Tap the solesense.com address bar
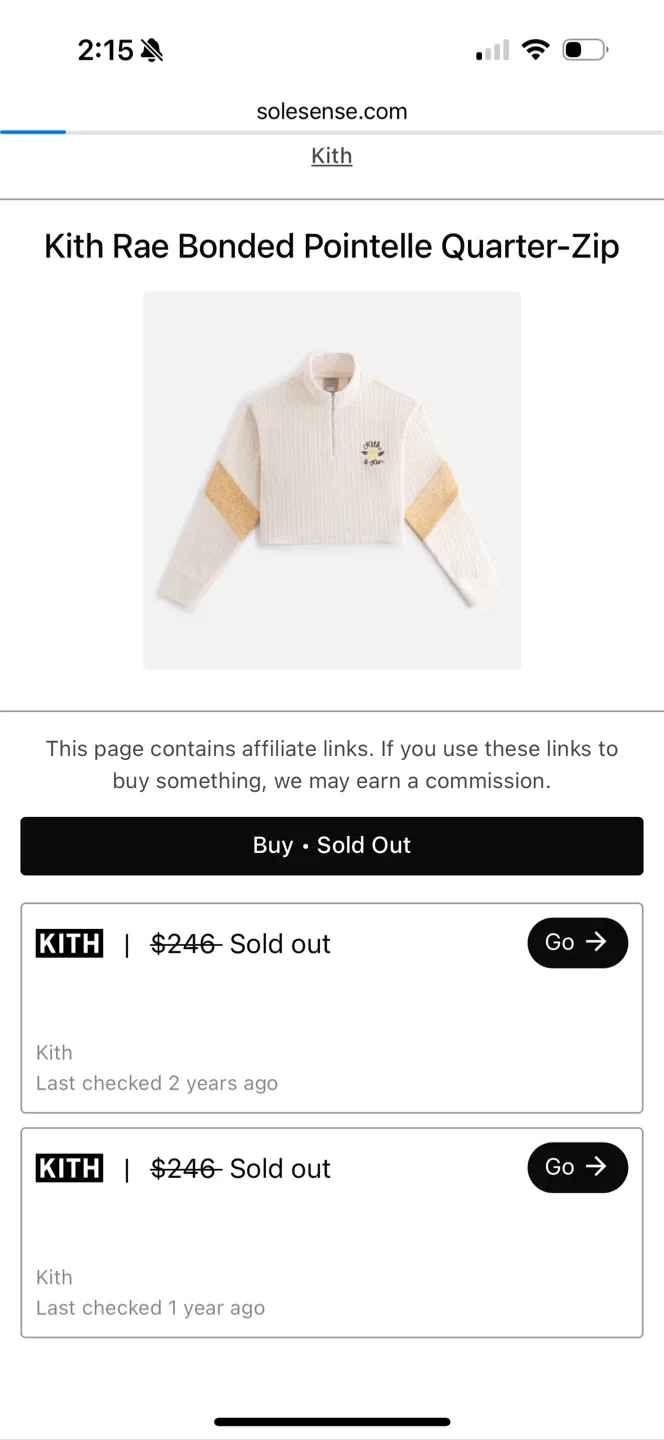This screenshot has width=664, height=1440. click(331, 111)
